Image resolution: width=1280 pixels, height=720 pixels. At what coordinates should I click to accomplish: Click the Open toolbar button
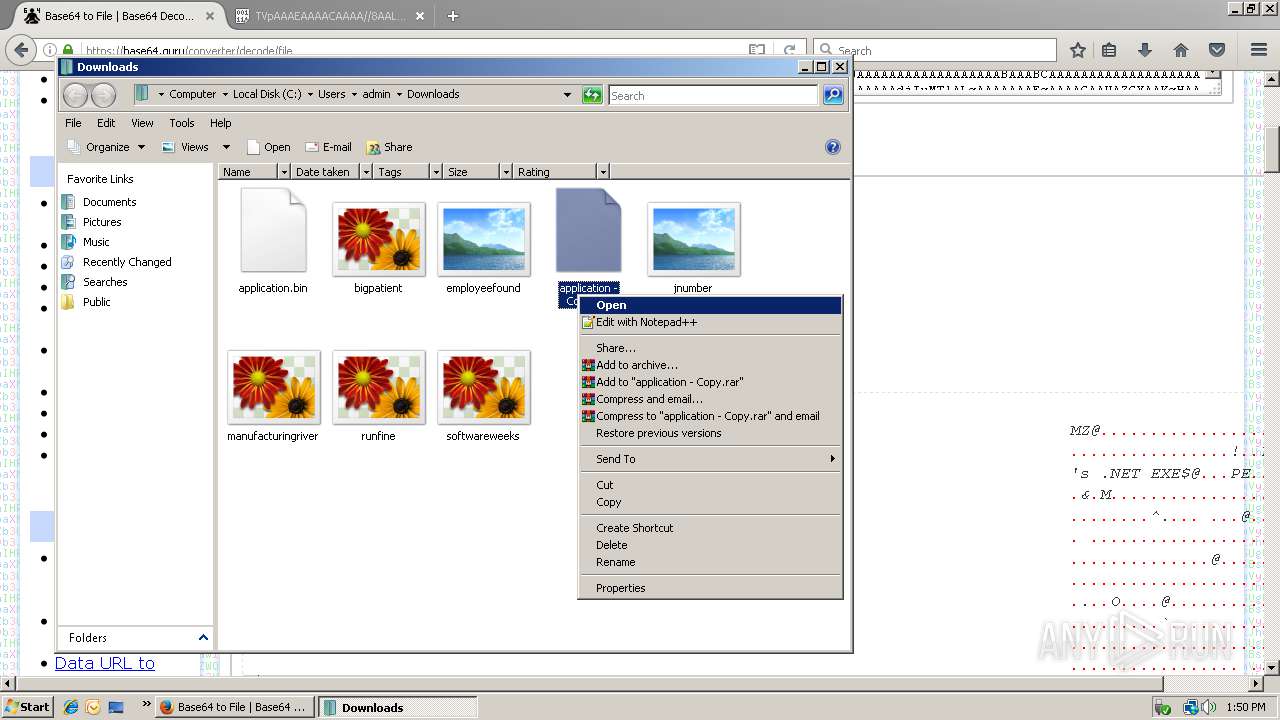(268, 147)
